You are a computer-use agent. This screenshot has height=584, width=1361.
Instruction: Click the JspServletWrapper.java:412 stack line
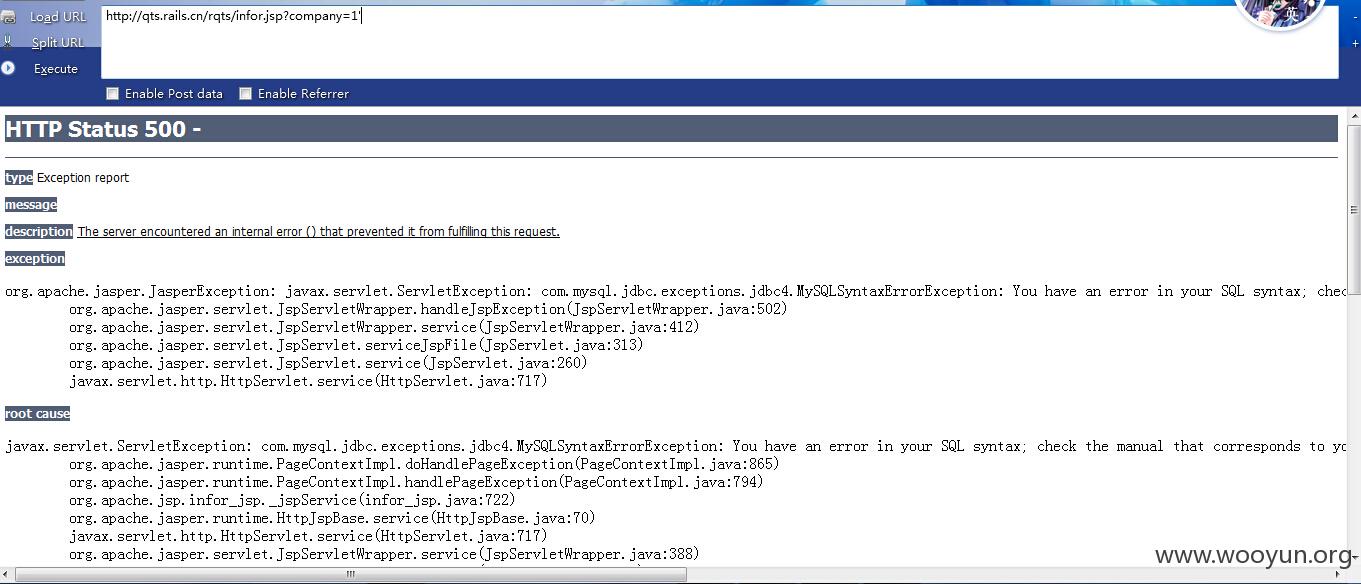pyautogui.click(x=384, y=327)
